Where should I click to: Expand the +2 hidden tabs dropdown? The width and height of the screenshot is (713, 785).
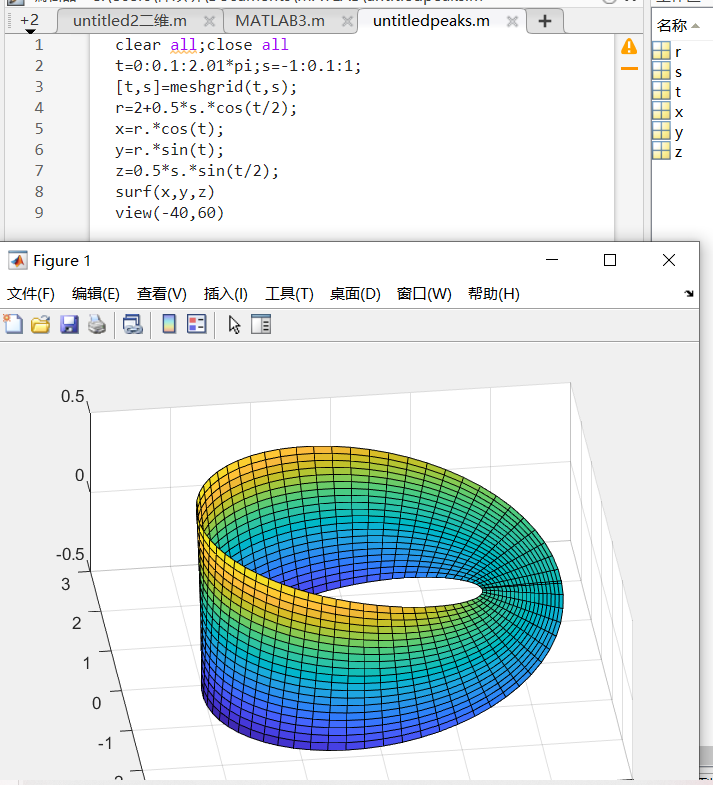[x=30, y=22]
